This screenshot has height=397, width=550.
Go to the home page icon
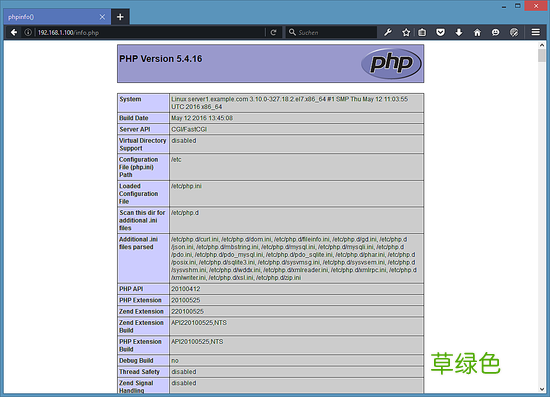click(x=477, y=33)
